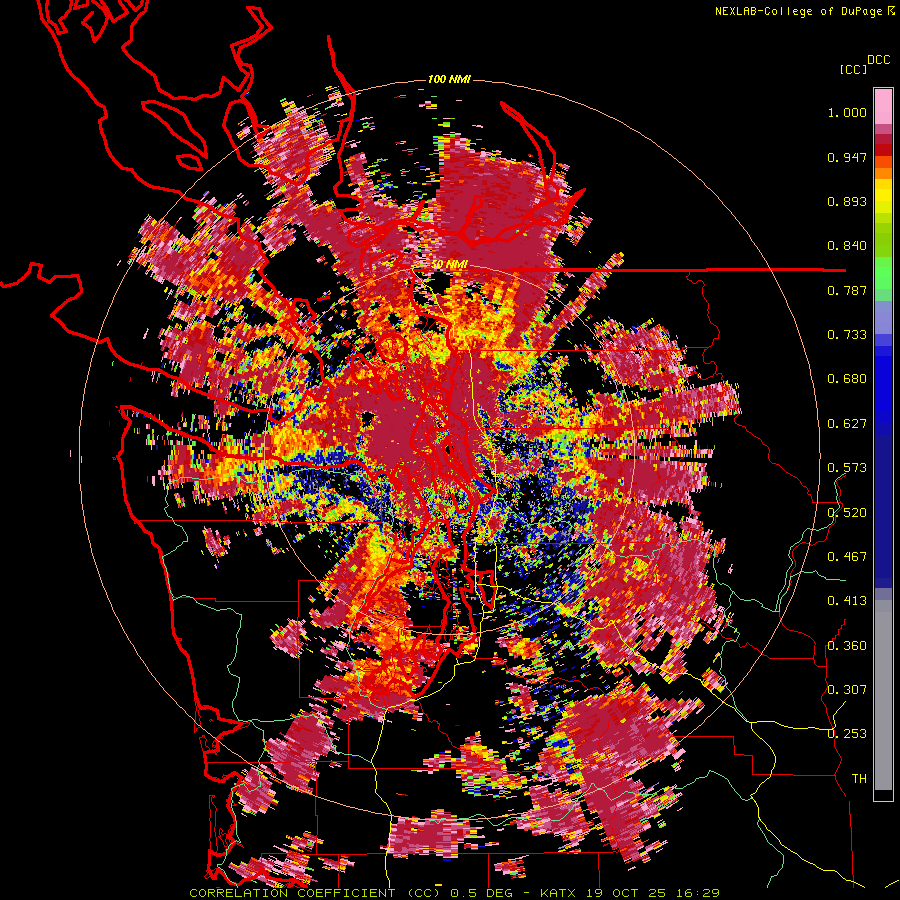
Task: Click the bright green segment of color bar
Action: coord(883,272)
